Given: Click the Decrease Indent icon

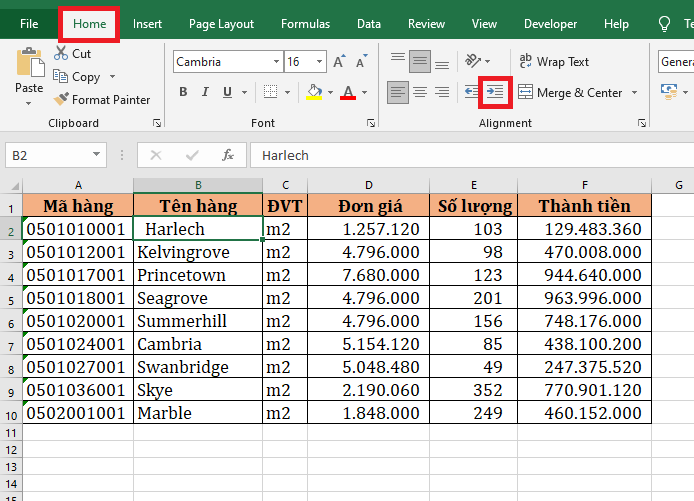Looking at the screenshot, I should 471,93.
